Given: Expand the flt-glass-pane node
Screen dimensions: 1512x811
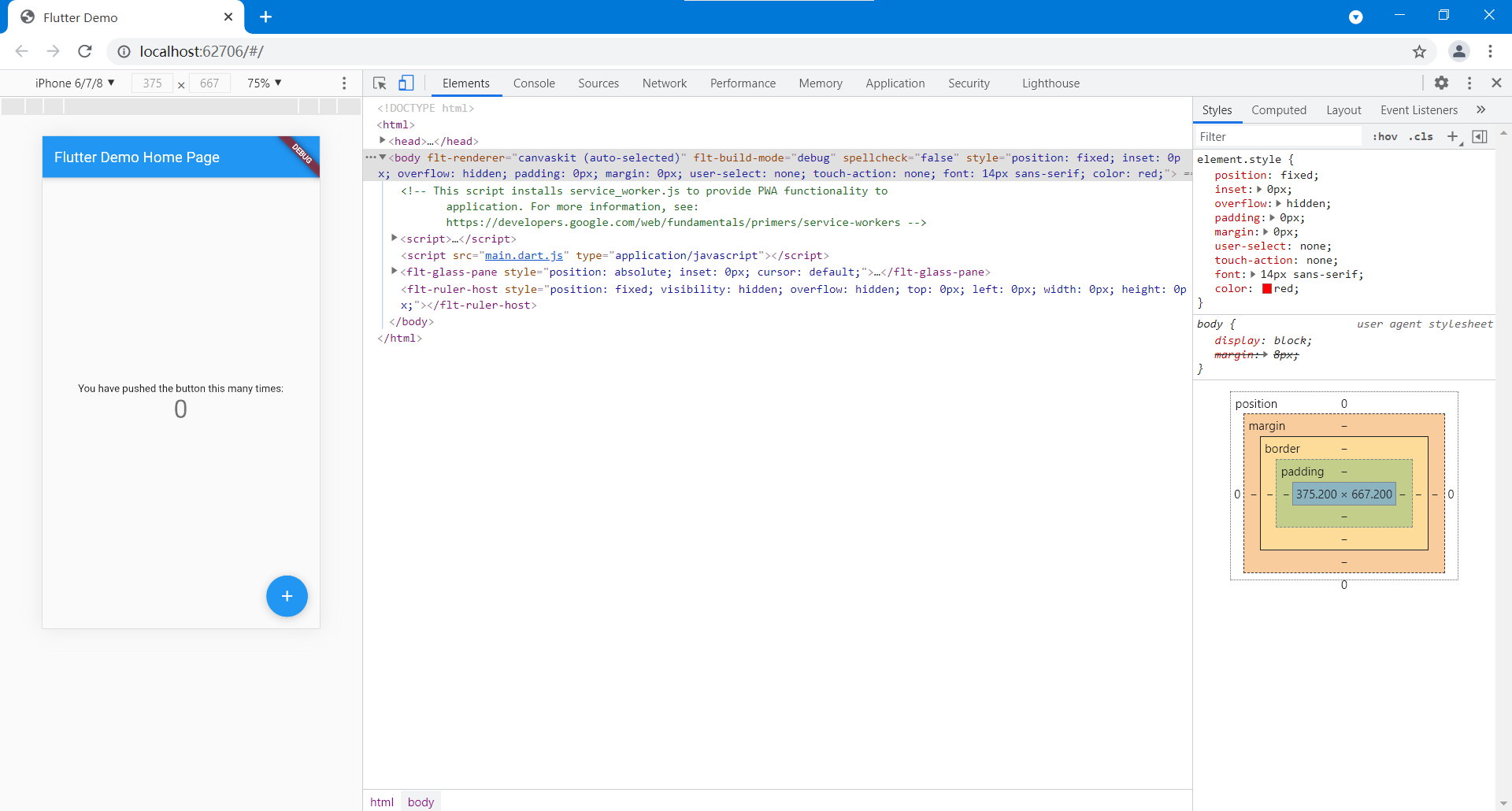Looking at the screenshot, I should [395, 271].
